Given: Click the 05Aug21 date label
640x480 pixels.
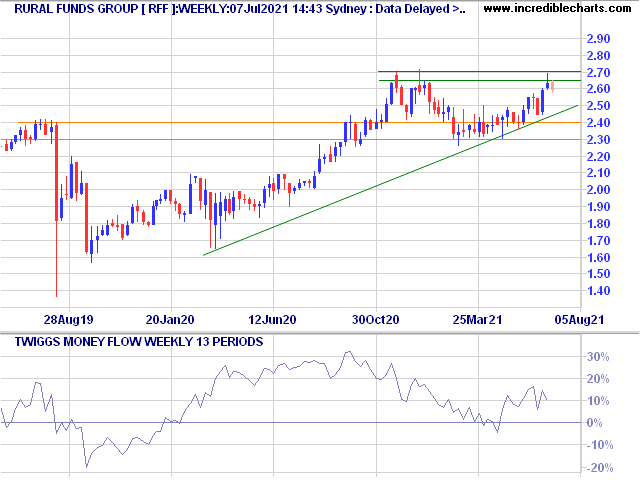Looking at the screenshot, I should pyautogui.click(x=579, y=320).
